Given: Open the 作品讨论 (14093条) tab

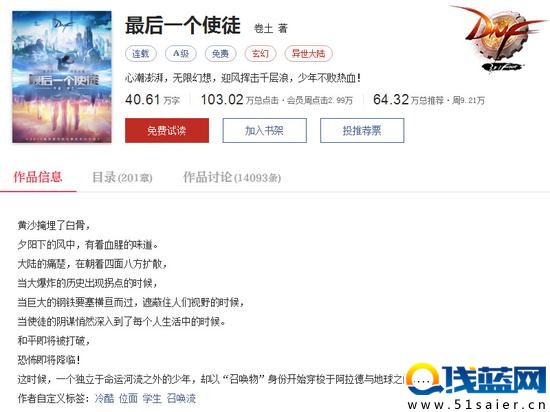Looking at the screenshot, I should click(x=232, y=177).
